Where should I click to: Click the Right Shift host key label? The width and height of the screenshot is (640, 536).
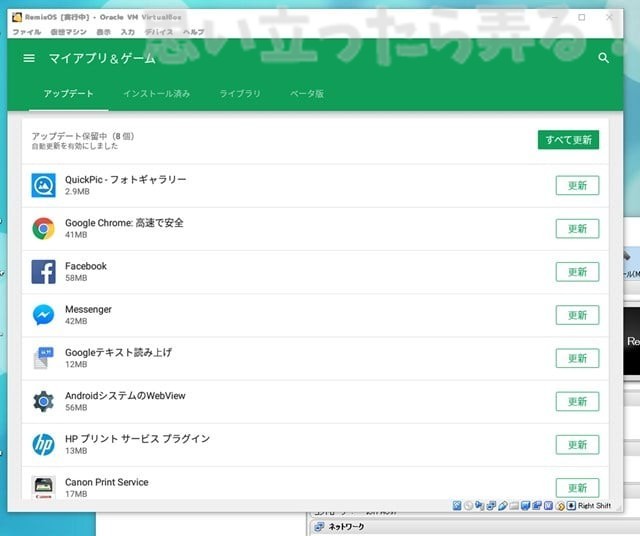(594, 506)
